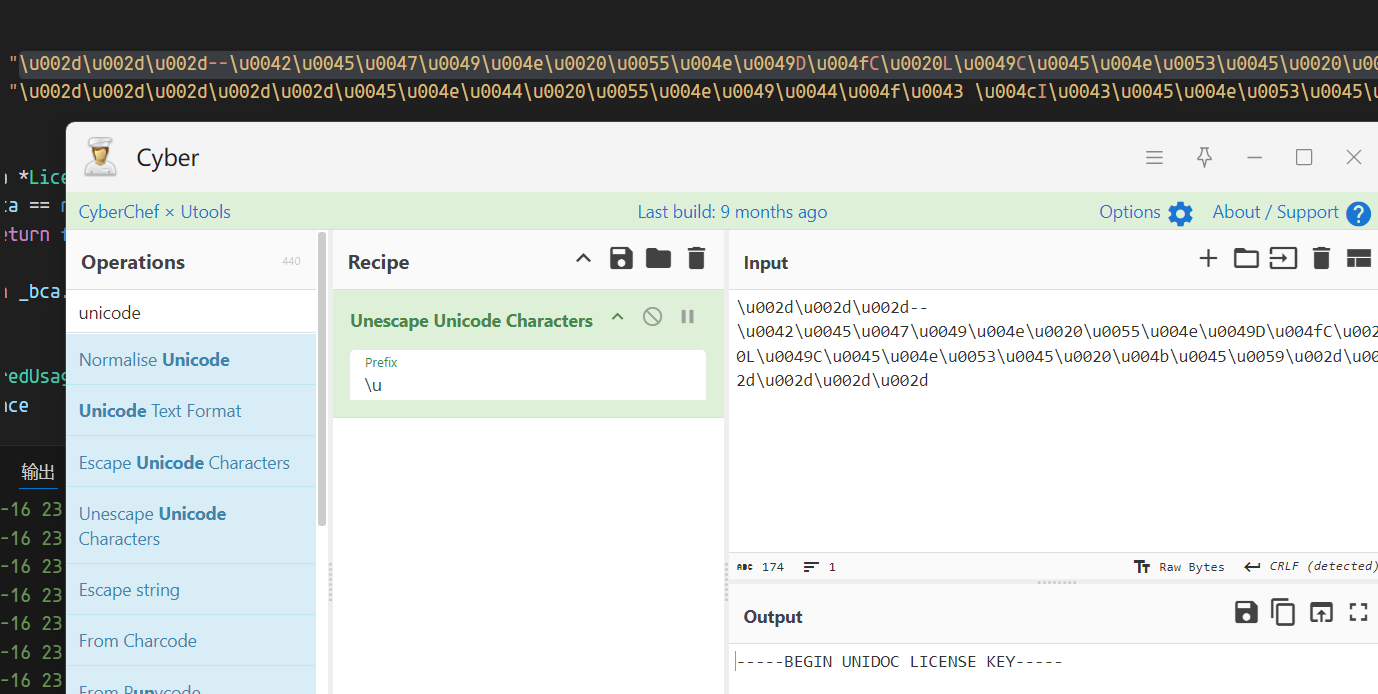Screen dimensions: 1378x694
Task: Collapse the Recipe pane chevron
Action: pos(584,259)
